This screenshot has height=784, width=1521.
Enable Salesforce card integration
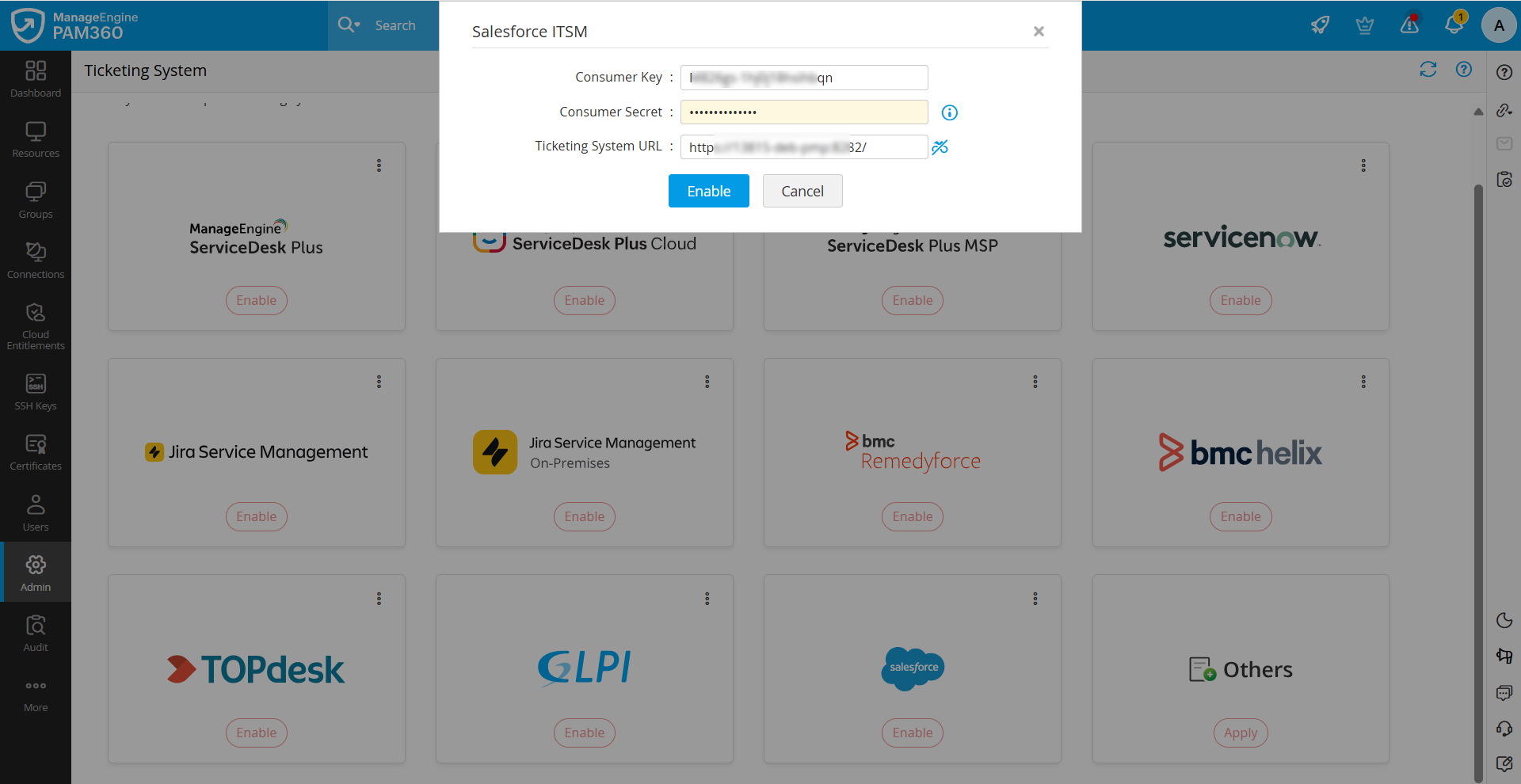point(913,733)
